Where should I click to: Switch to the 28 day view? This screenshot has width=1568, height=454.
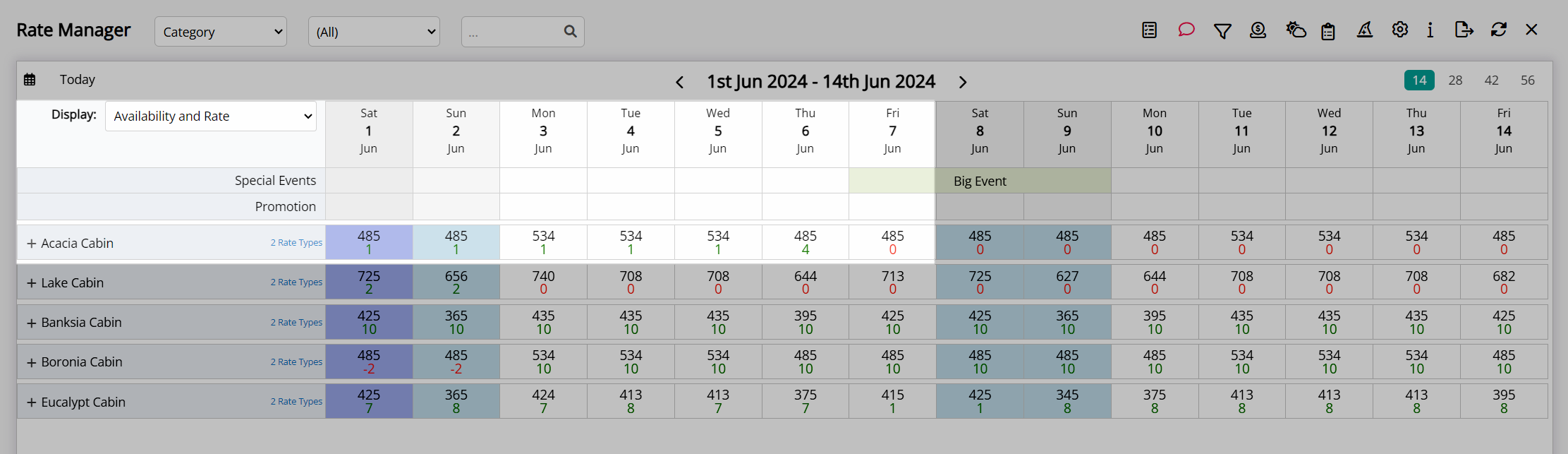[1455, 80]
